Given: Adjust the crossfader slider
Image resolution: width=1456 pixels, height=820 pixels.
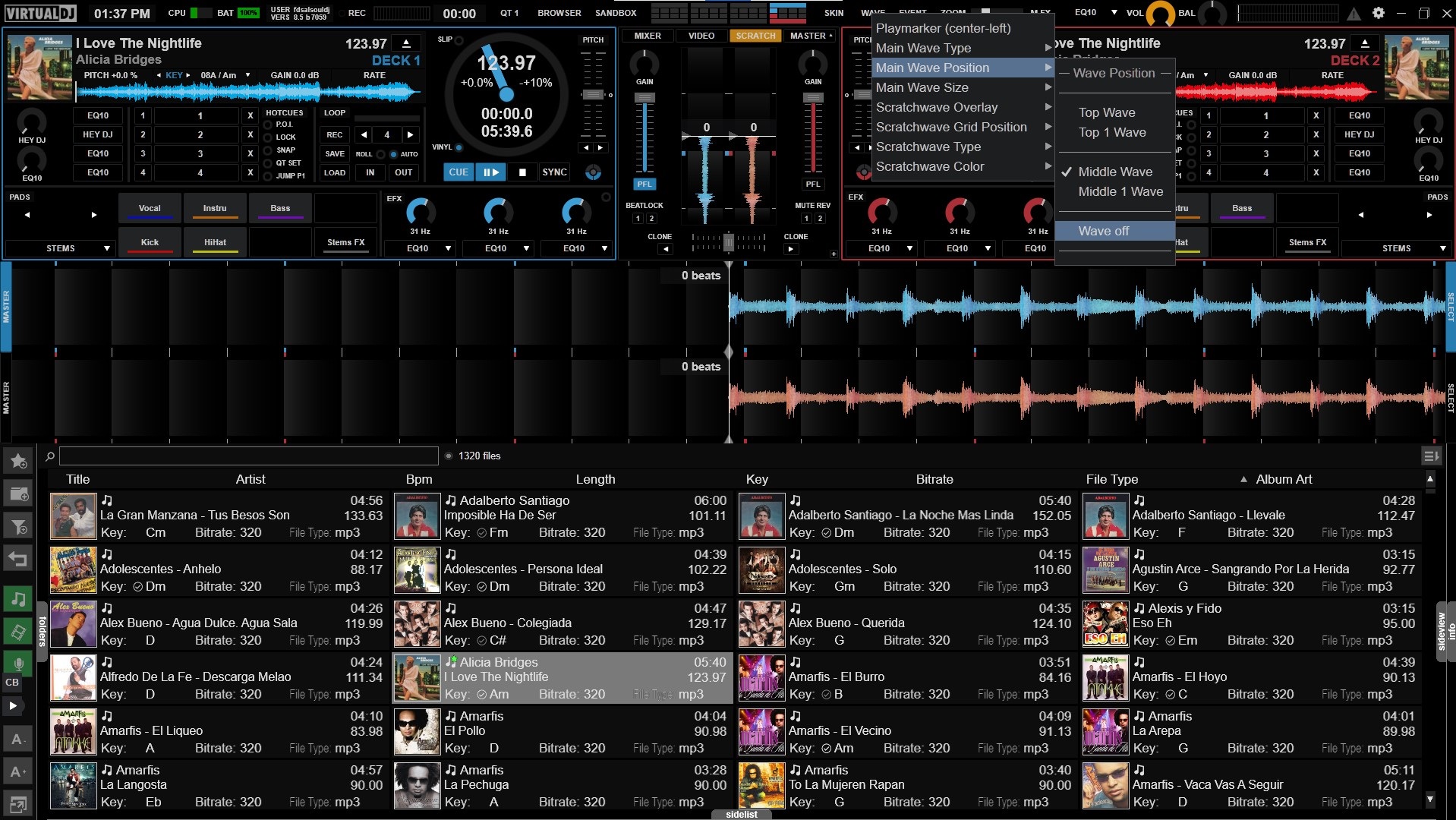Looking at the screenshot, I should [x=729, y=242].
